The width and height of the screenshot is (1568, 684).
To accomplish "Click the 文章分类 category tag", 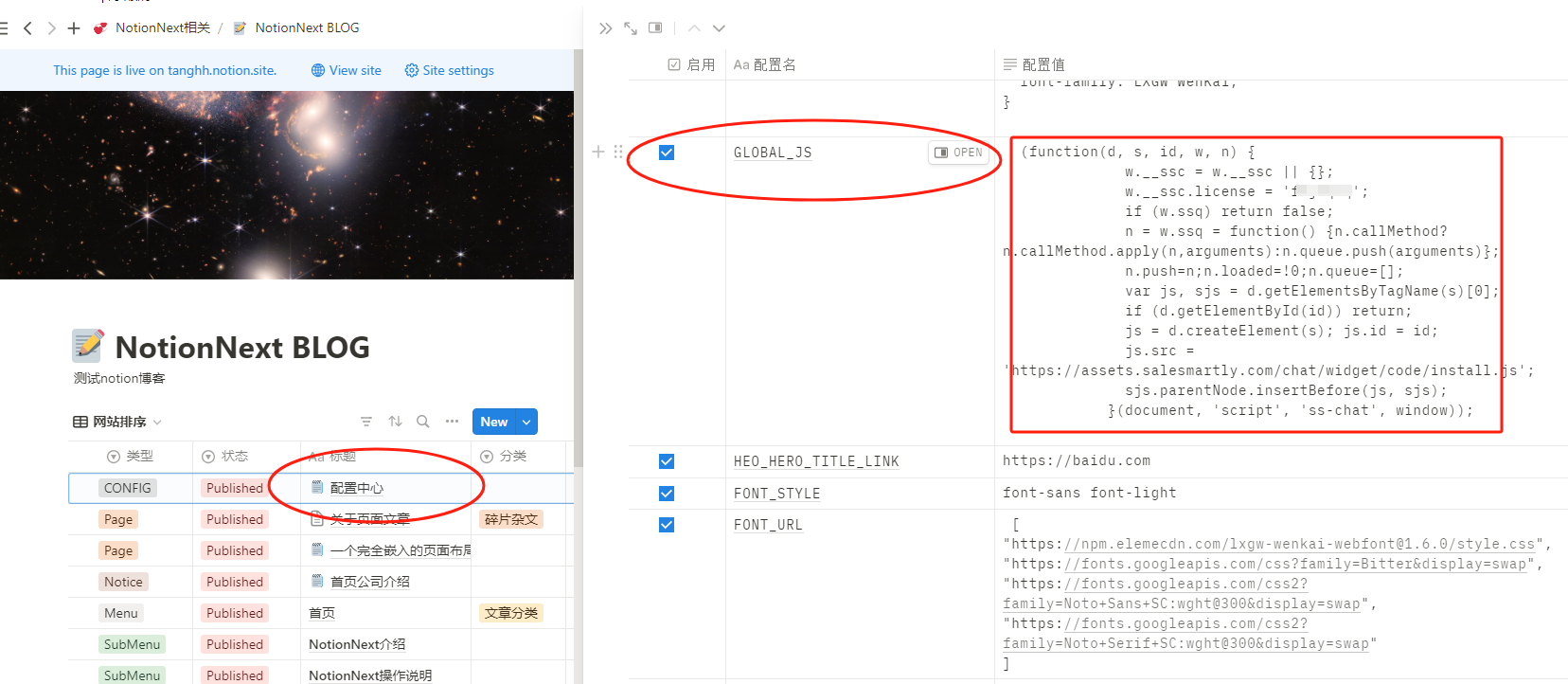I will point(511,613).
